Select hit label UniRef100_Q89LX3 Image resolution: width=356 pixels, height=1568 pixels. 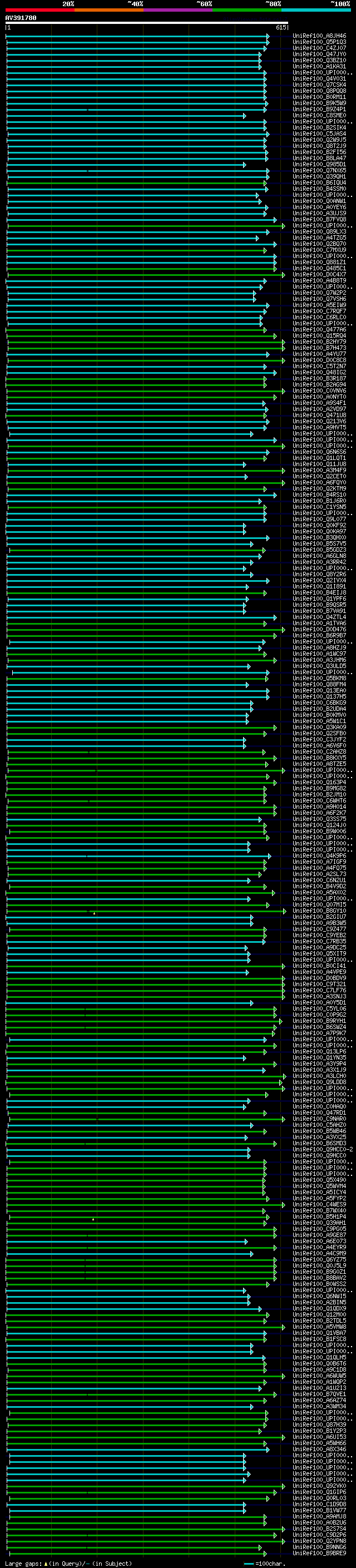[319, 231]
